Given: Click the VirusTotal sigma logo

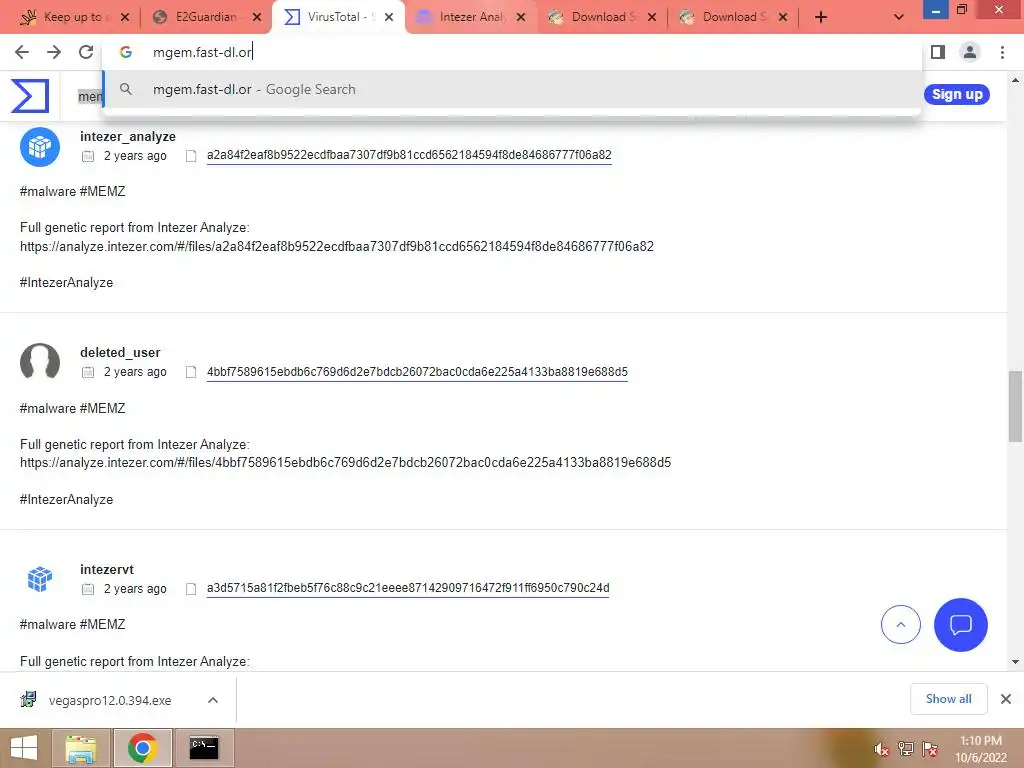Looking at the screenshot, I should (x=30, y=95).
